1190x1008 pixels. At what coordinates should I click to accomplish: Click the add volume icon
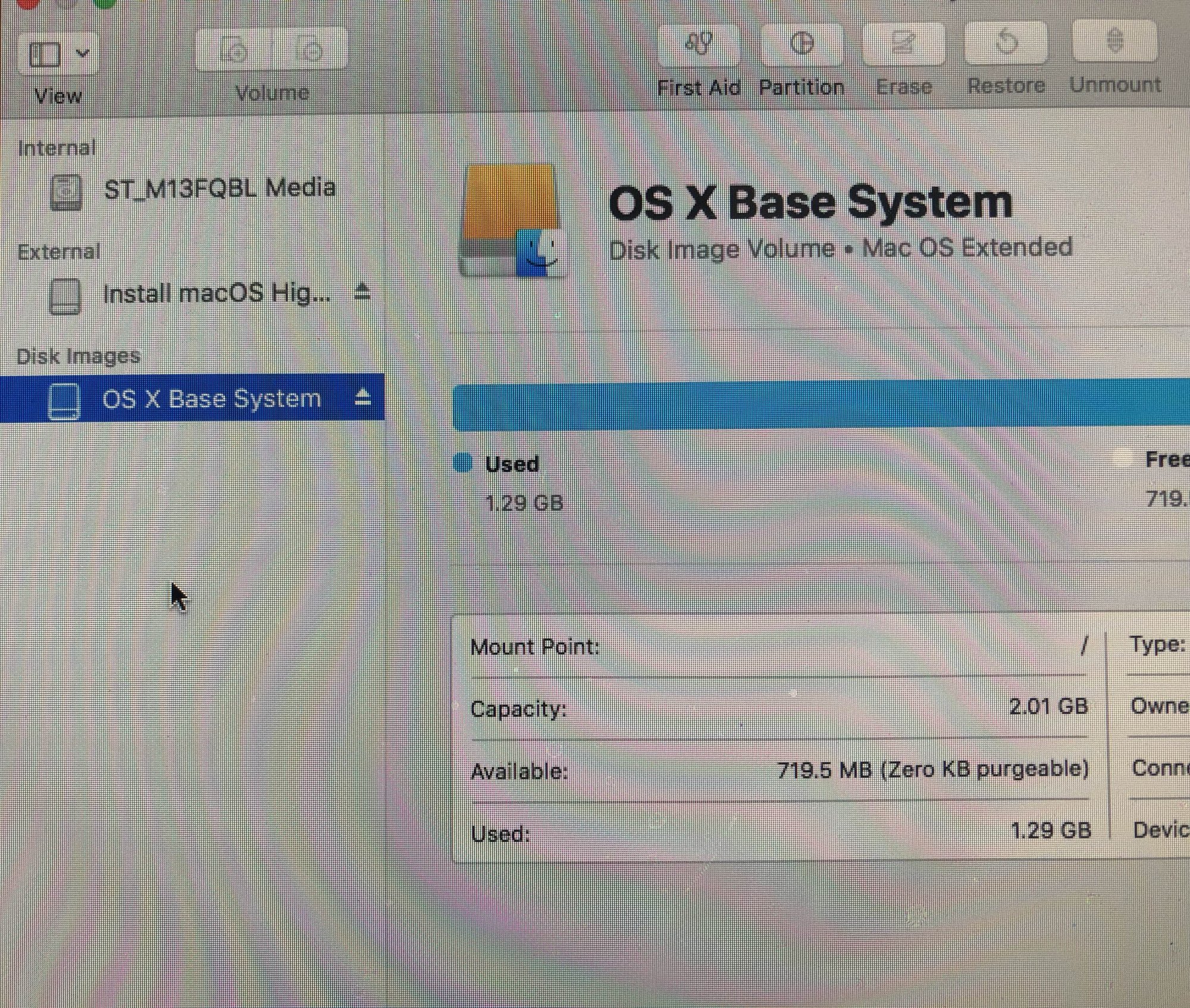coord(234,50)
